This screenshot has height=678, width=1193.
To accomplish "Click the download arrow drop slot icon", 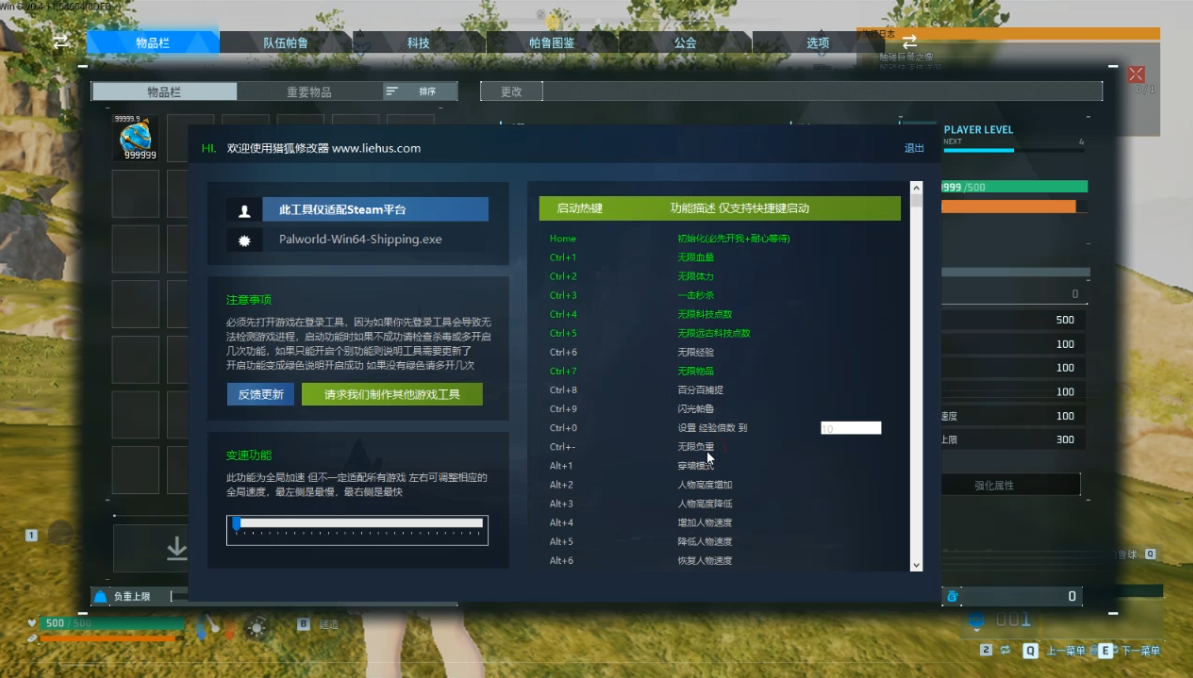I will point(177,548).
